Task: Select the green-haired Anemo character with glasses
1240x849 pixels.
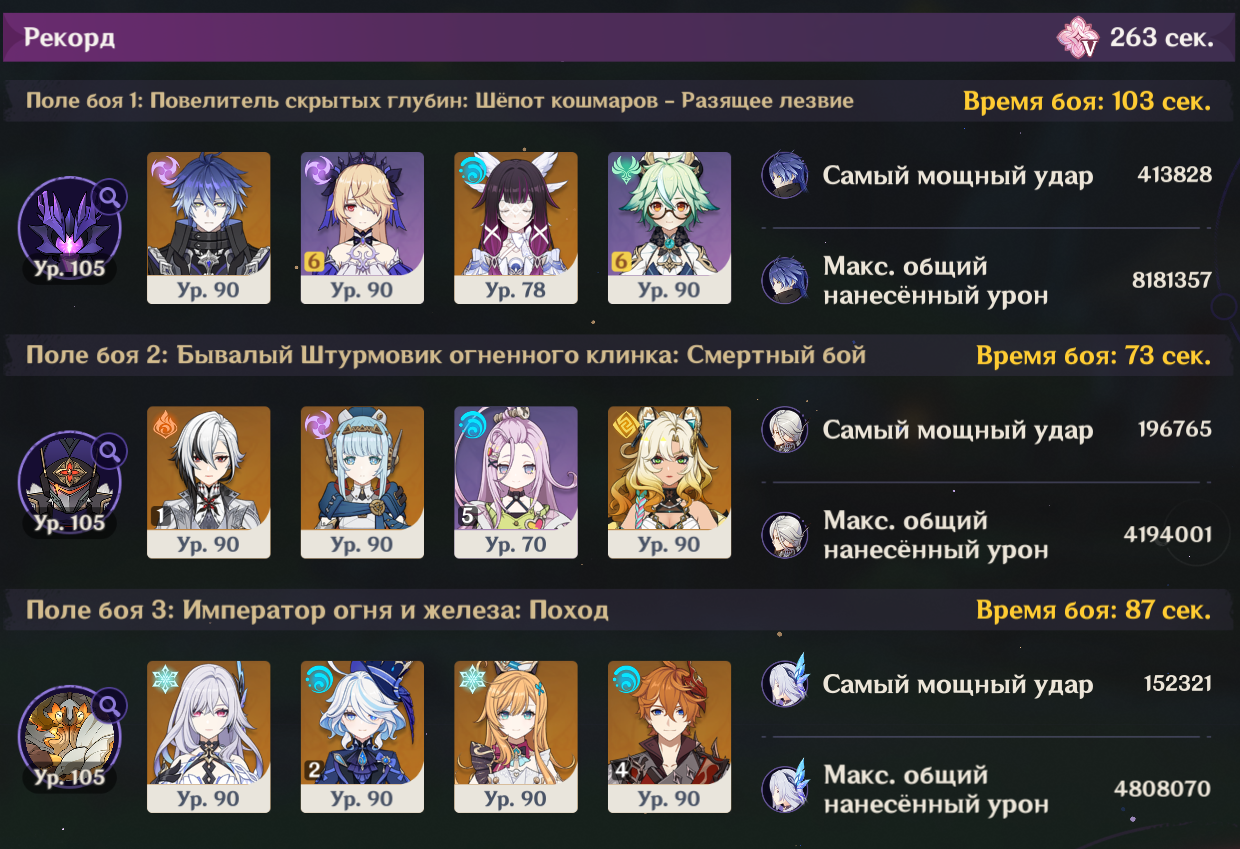Action: [x=669, y=227]
